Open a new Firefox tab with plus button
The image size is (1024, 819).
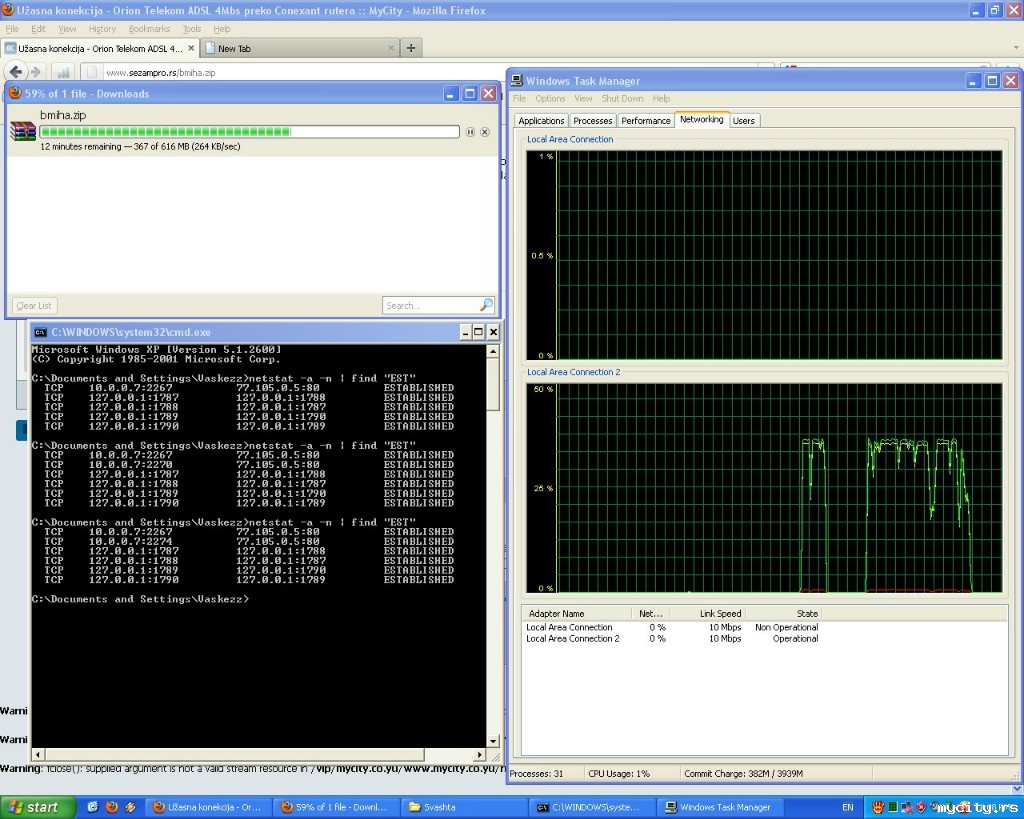click(x=411, y=48)
